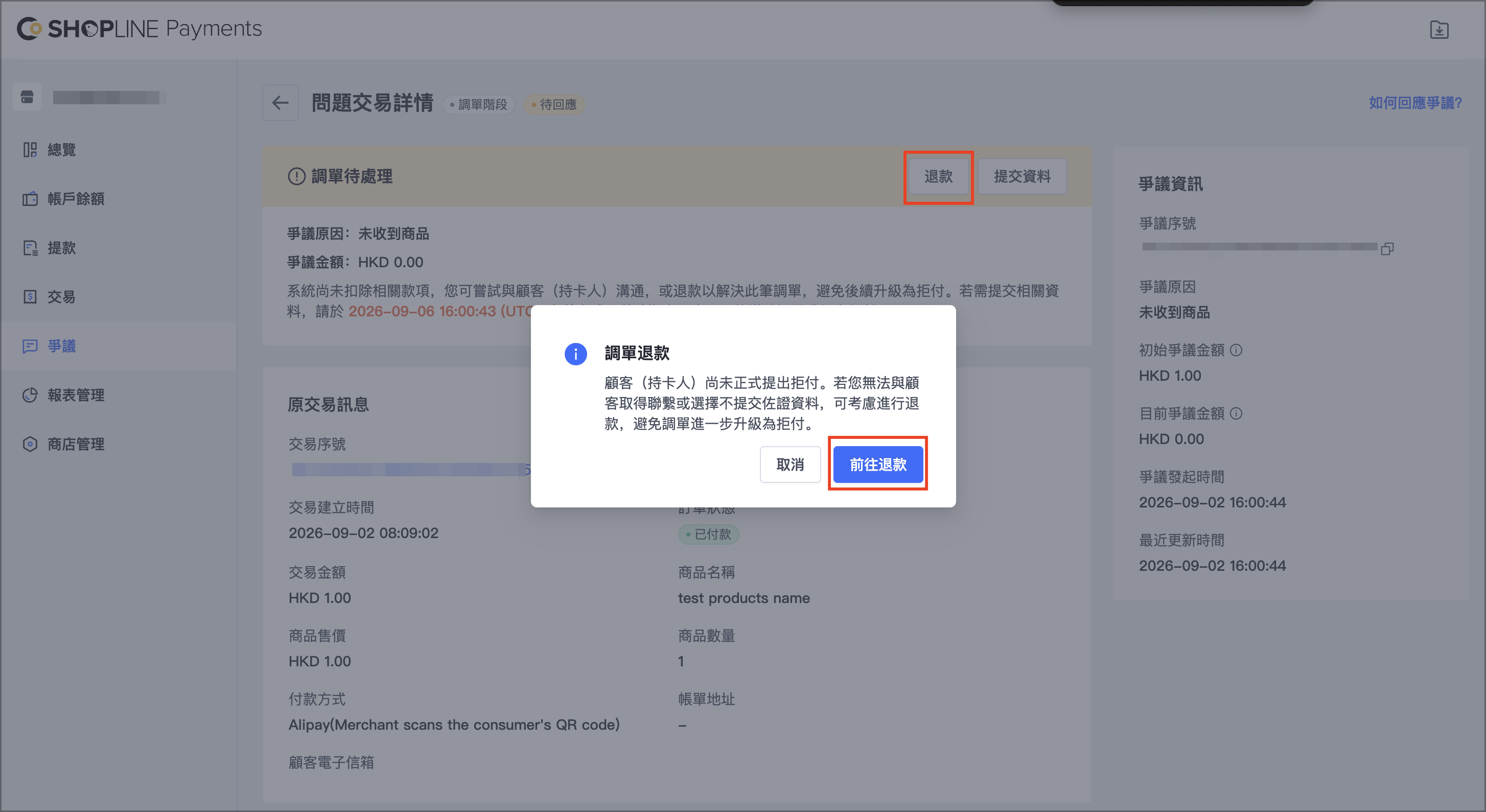Screen dimensions: 1486x812
Task: Click 總覽 dashboard icon
Action: point(30,150)
